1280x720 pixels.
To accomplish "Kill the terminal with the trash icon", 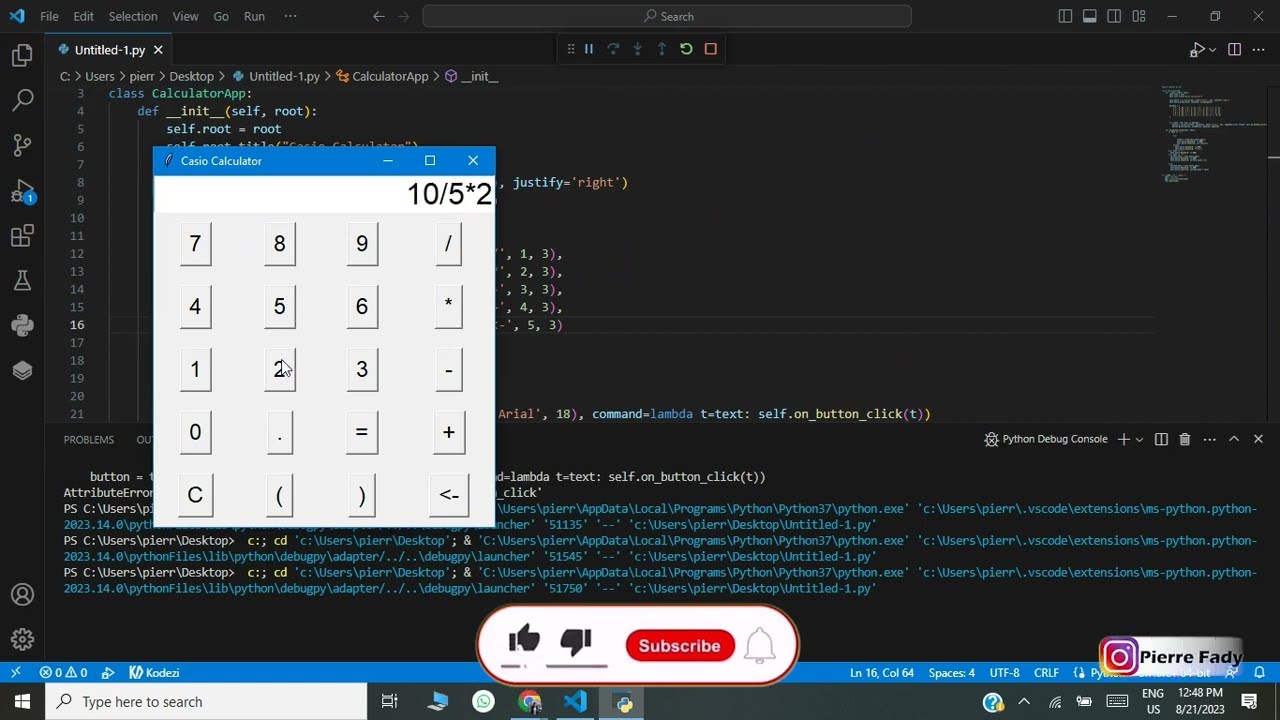I will 1185,439.
